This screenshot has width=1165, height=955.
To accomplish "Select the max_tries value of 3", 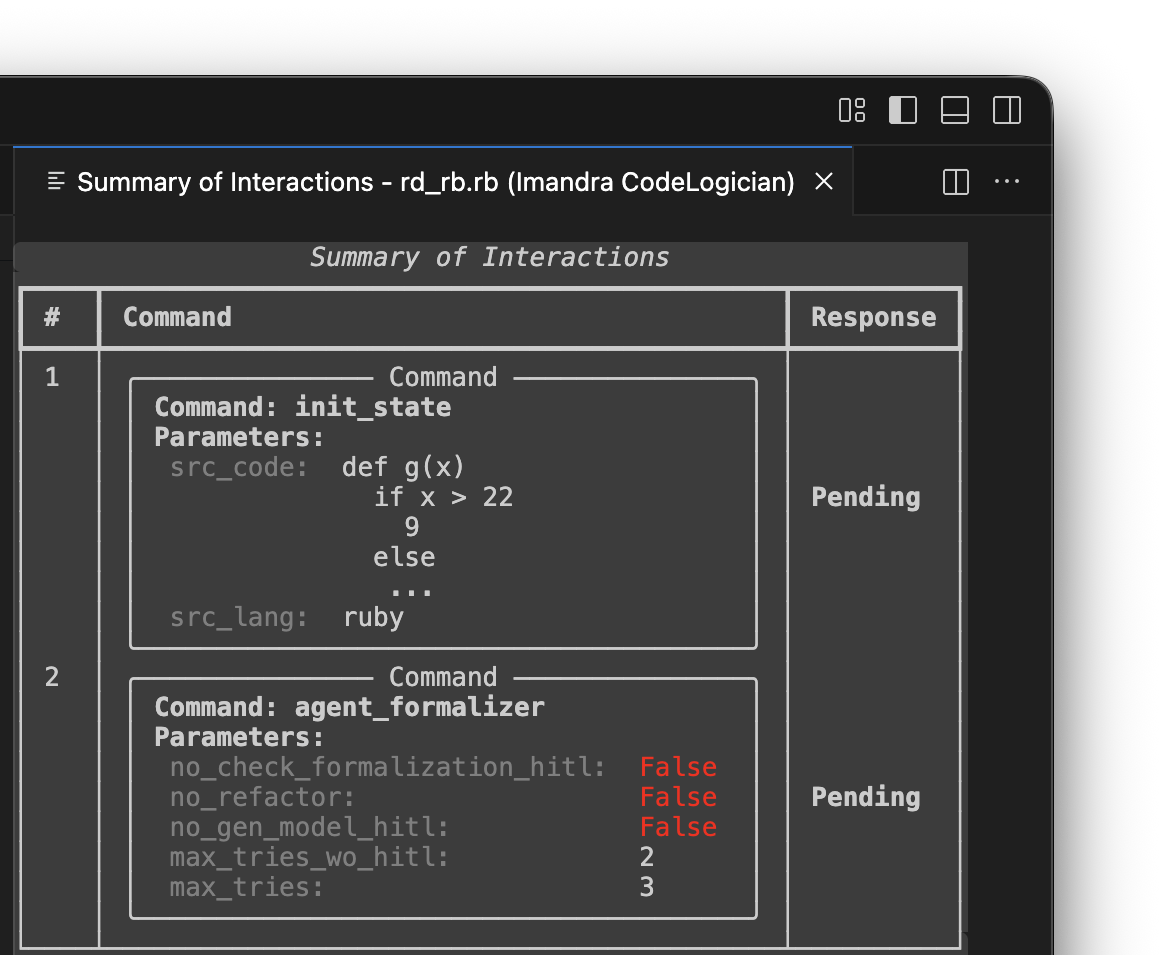I will (x=646, y=886).
